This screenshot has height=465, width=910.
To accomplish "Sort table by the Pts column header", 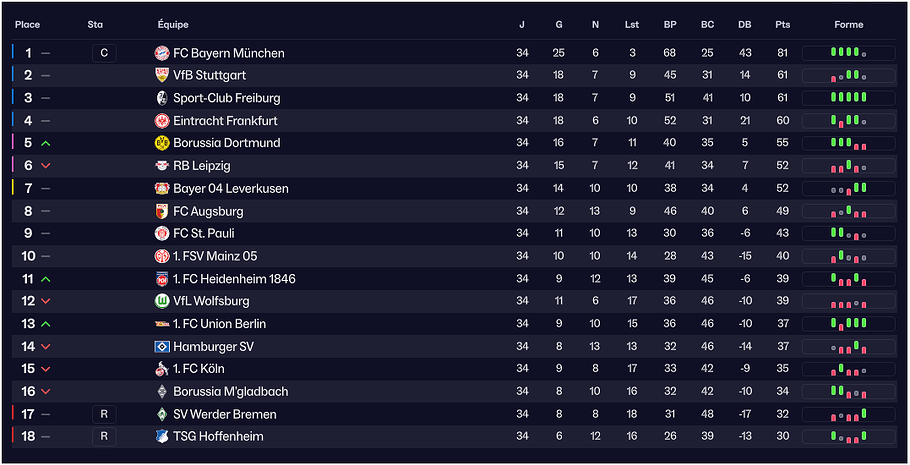I will coord(782,24).
